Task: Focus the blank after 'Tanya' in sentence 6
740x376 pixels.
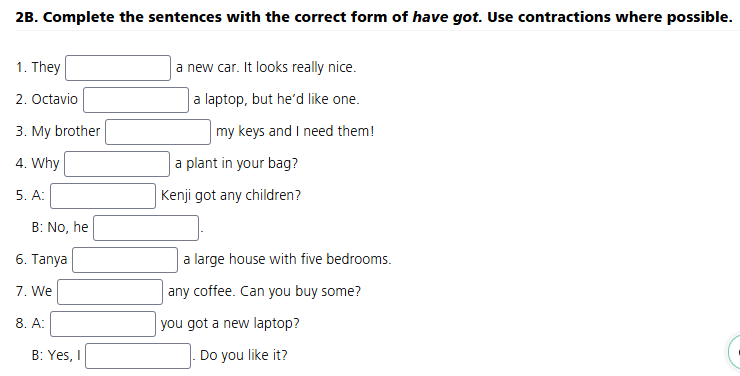Action: 125,260
